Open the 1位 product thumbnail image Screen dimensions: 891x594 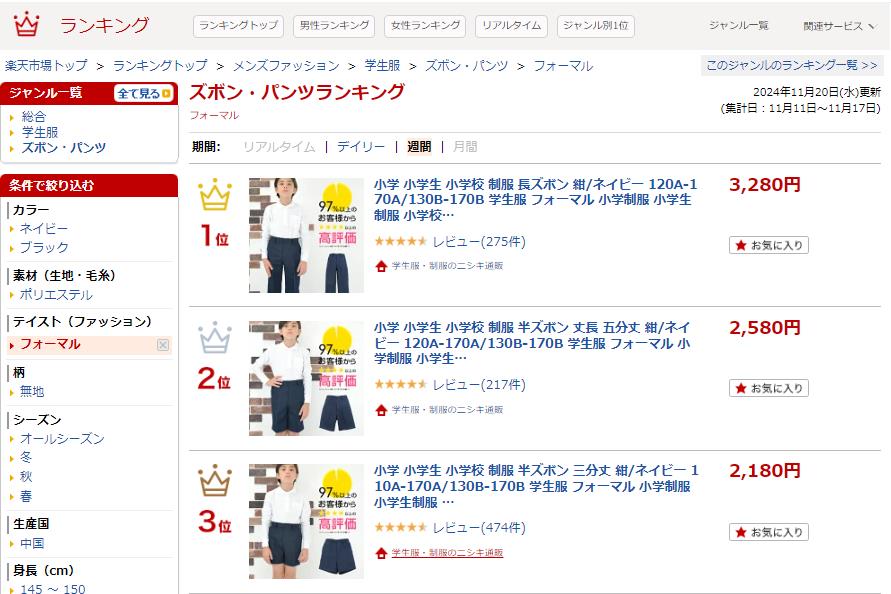[x=306, y=235]
